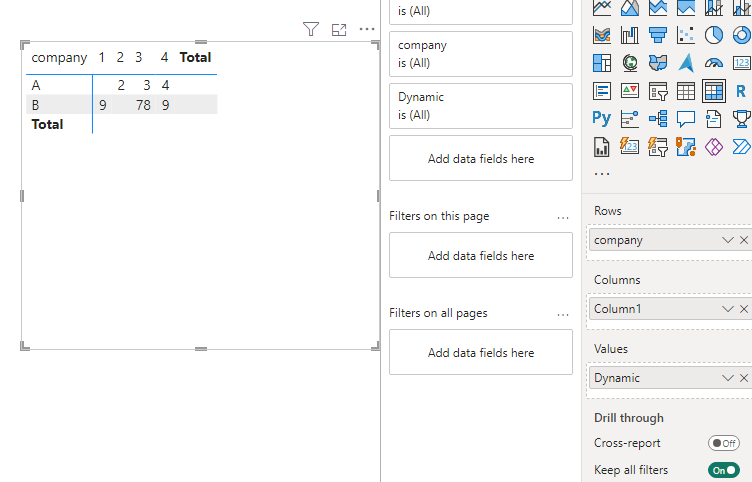Expand the Dynamic is (All) filter card
The width and height of the screenshot is (752, 482).
(481, 106)
